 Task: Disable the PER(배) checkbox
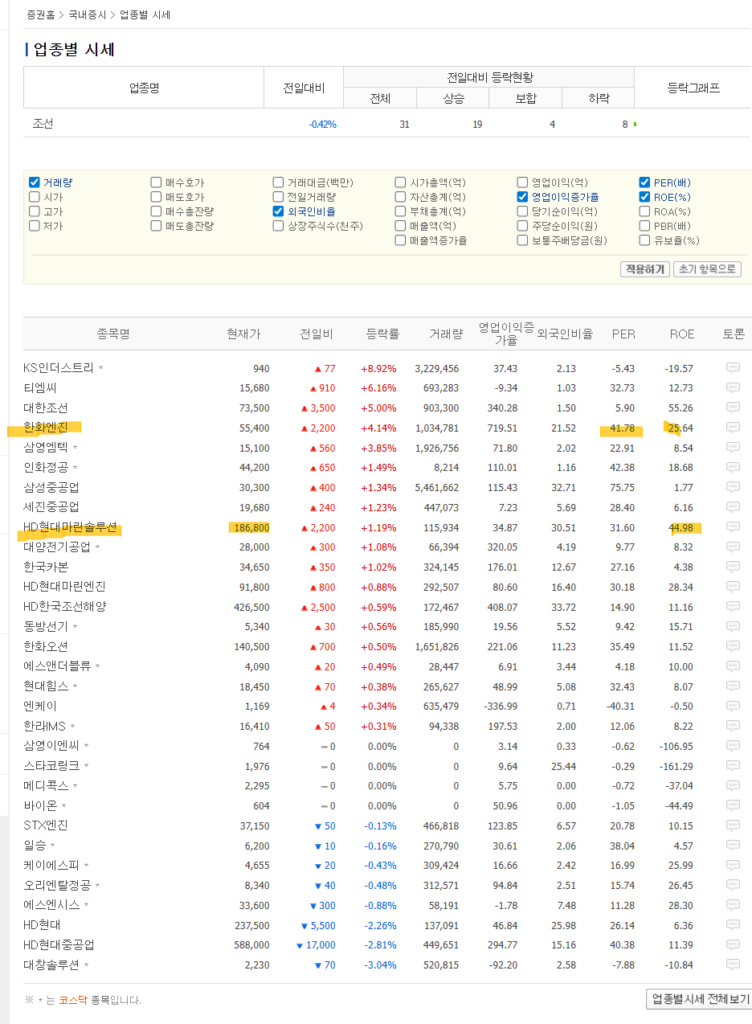(644, 183)
